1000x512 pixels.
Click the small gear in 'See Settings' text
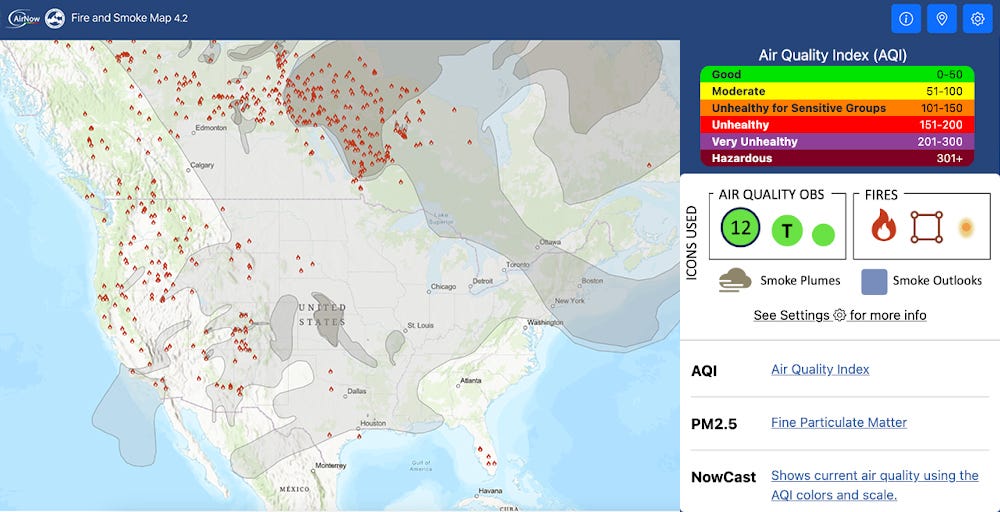click(839, 315)
